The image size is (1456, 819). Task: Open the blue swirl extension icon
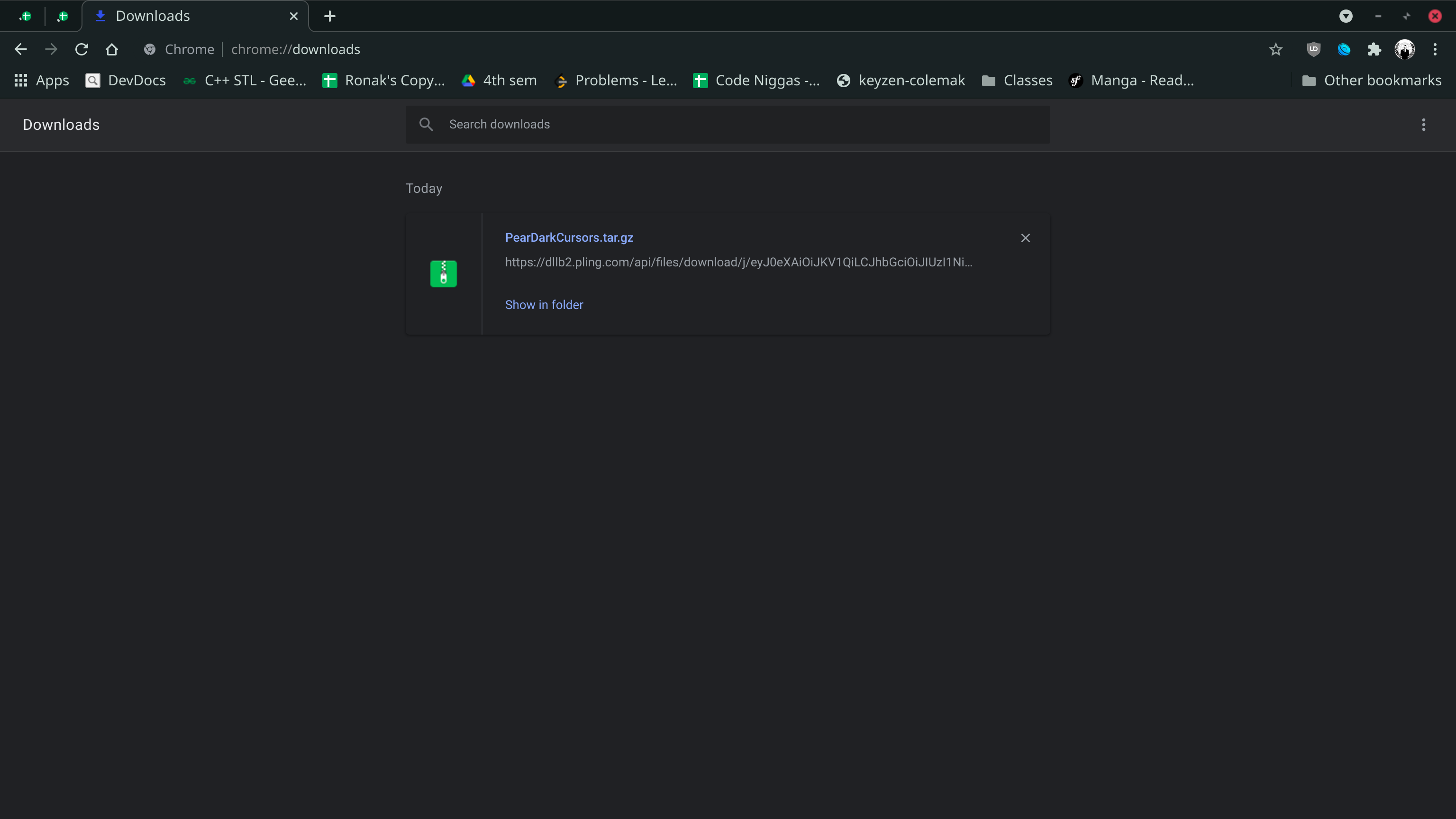1344,49
